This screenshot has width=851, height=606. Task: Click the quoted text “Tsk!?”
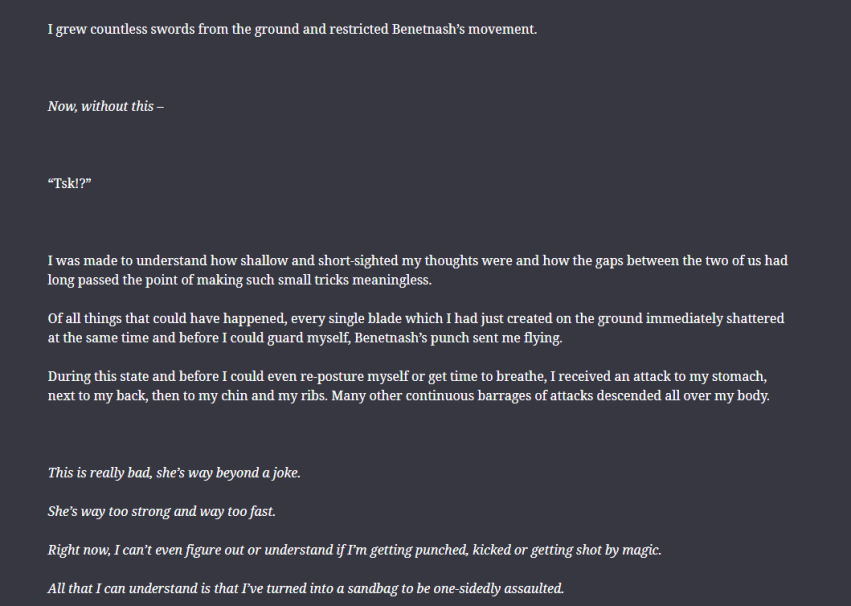click(x=69, y=183)
